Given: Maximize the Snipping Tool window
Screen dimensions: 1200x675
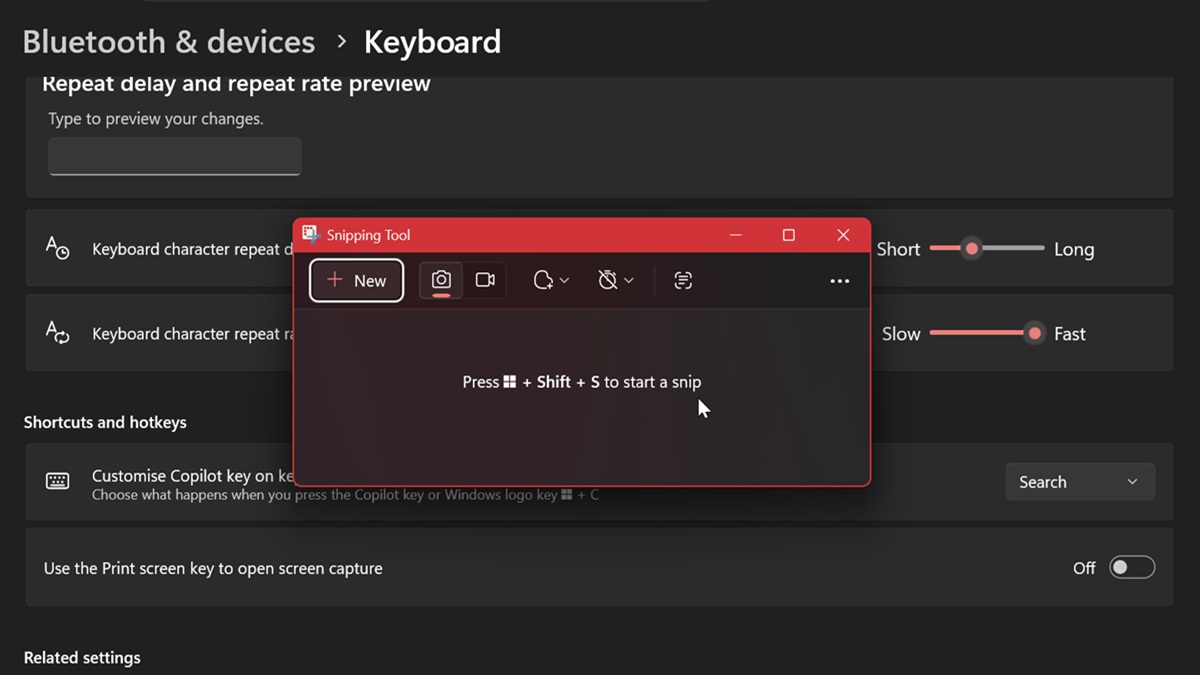Looking at the screenshot, I should pos(789,235).
